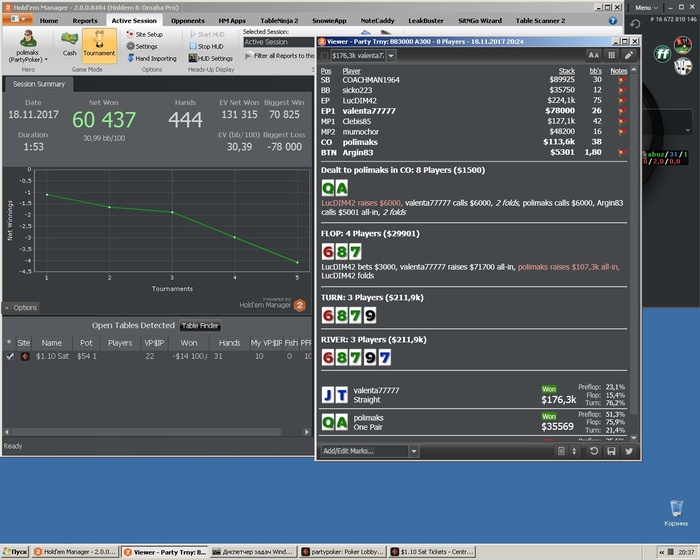The height and width of the screenshot is (560, 700).
Task: Click right arrow of the tables horizontal scrollbar
Action: click(307, 432)
